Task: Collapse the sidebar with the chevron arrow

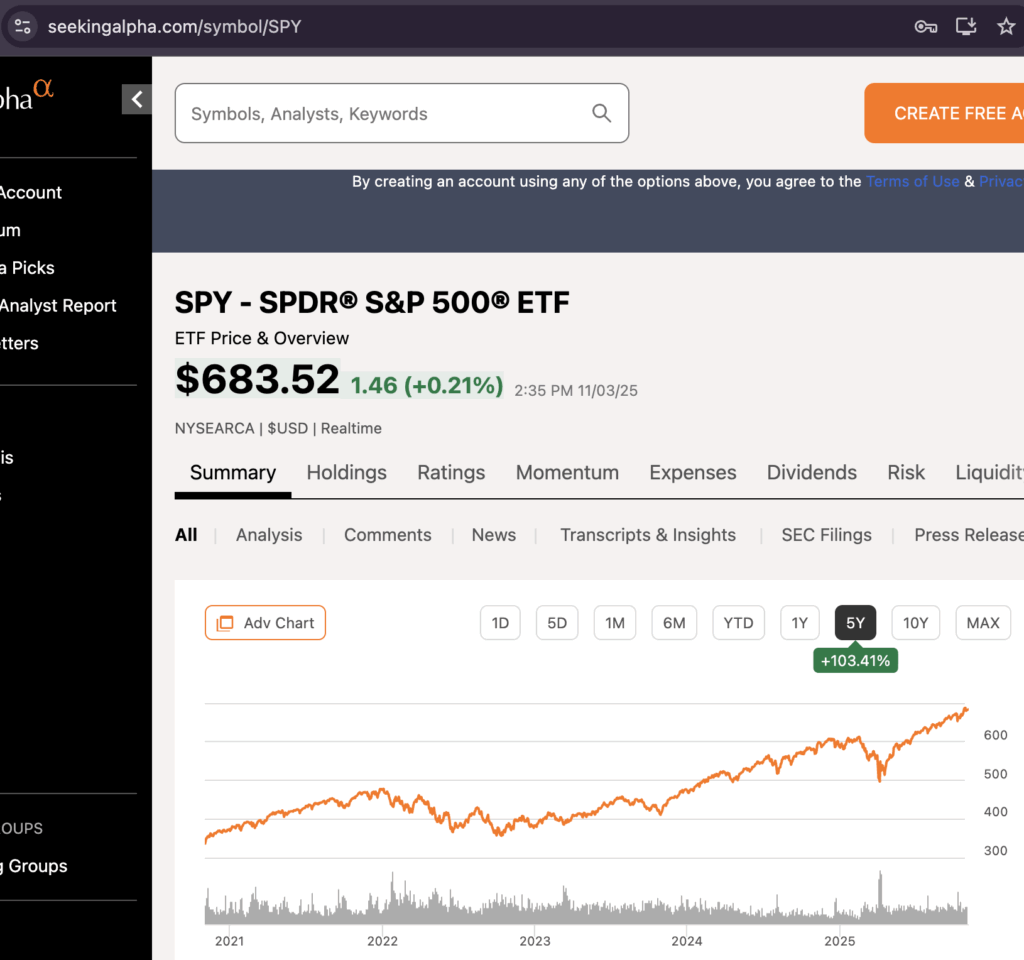Action: (x=137, y=99)
